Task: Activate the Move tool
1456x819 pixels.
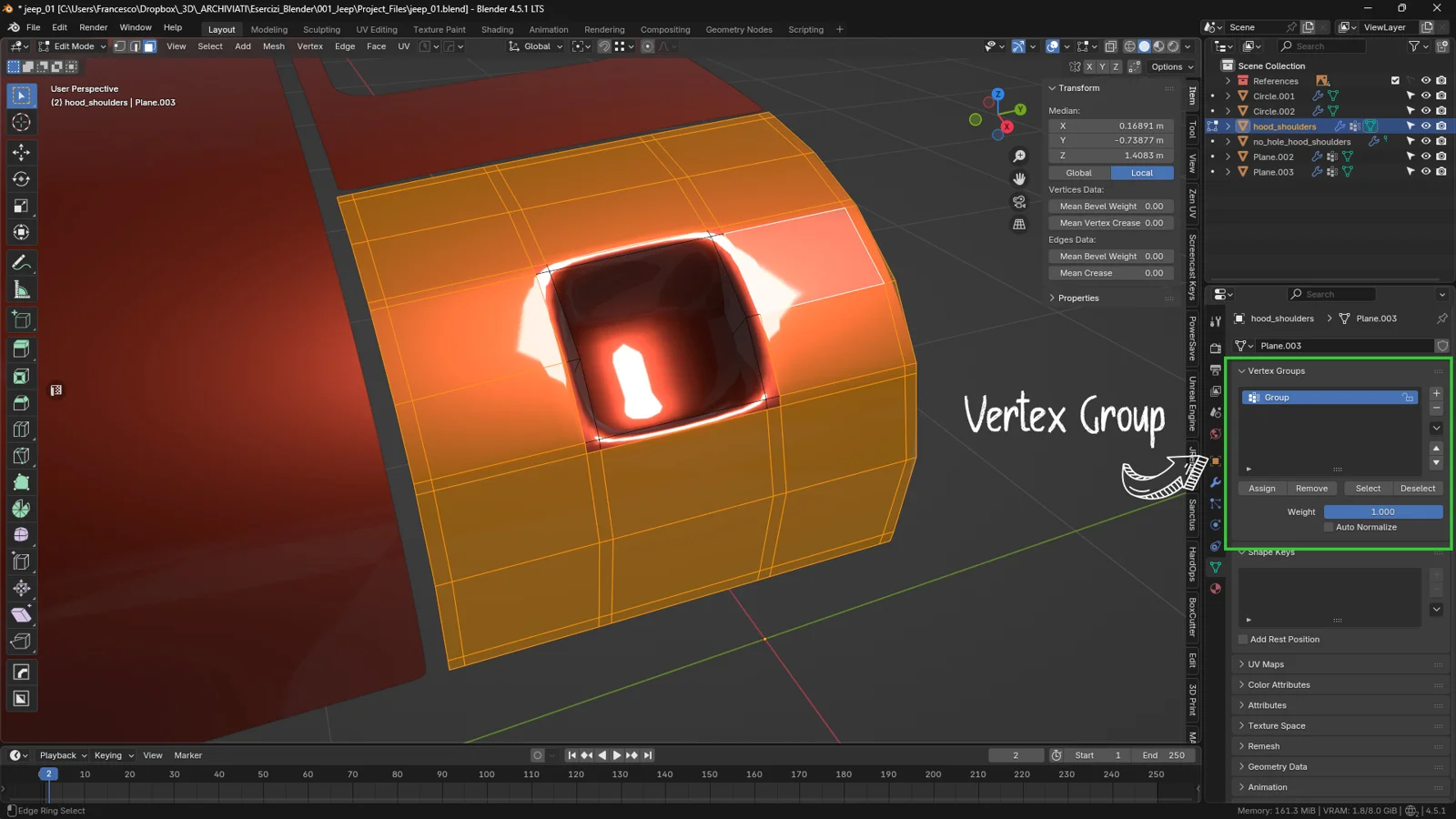Action: click(x=21, y=153)
